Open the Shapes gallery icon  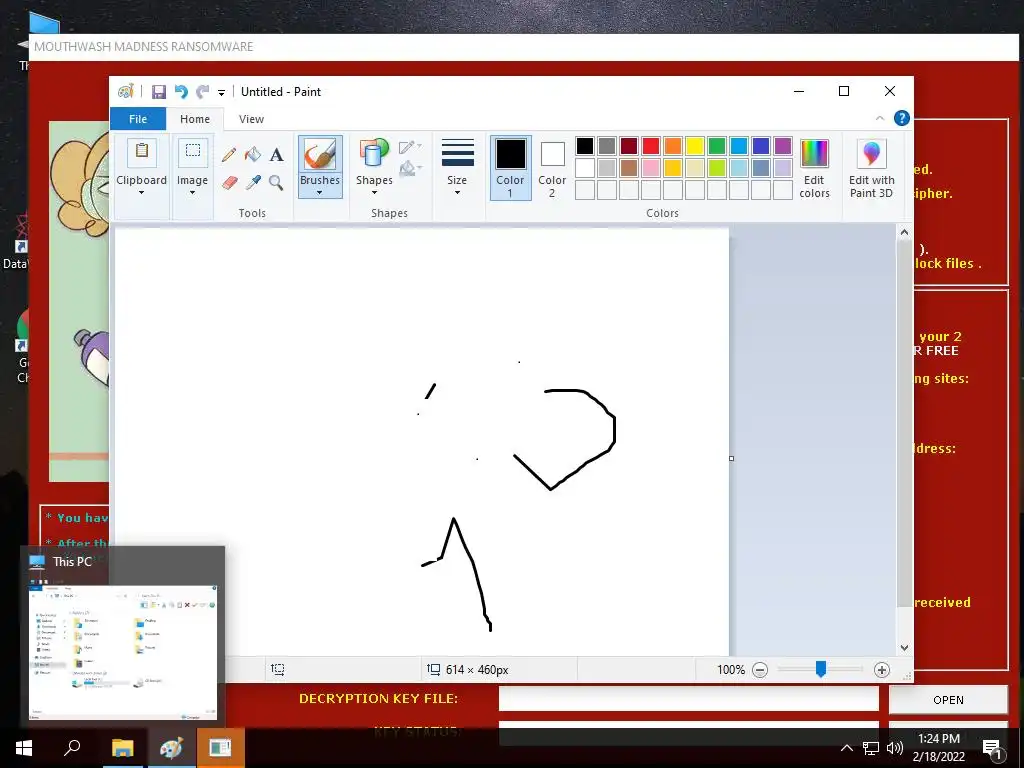374,155
